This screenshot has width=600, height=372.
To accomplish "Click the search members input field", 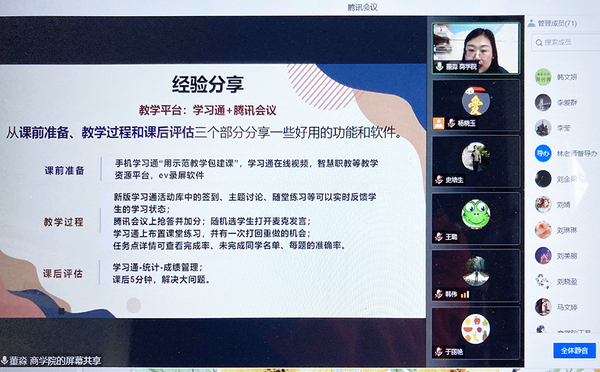I will (x=566, y=42).
